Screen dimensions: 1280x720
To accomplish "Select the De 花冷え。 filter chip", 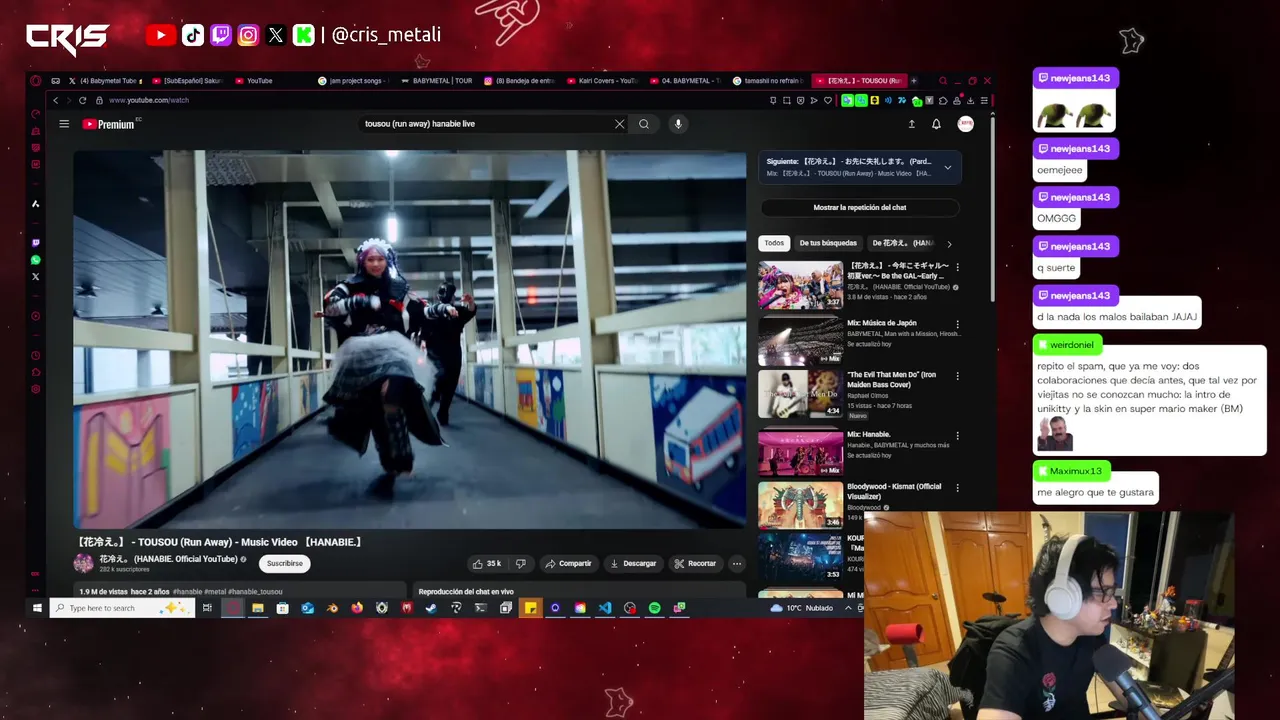I will point(903,243).
